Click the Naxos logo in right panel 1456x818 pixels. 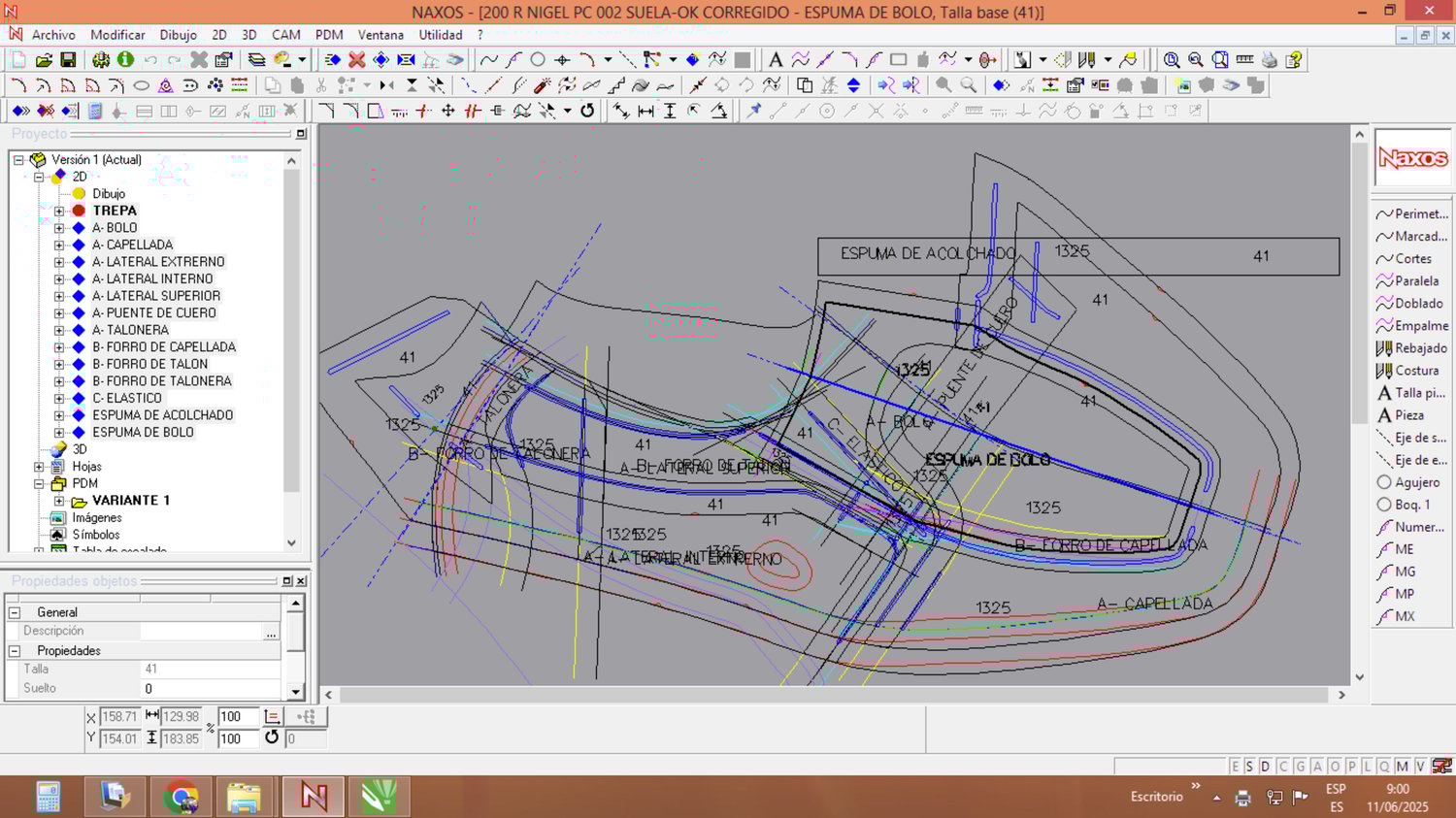1412,157
